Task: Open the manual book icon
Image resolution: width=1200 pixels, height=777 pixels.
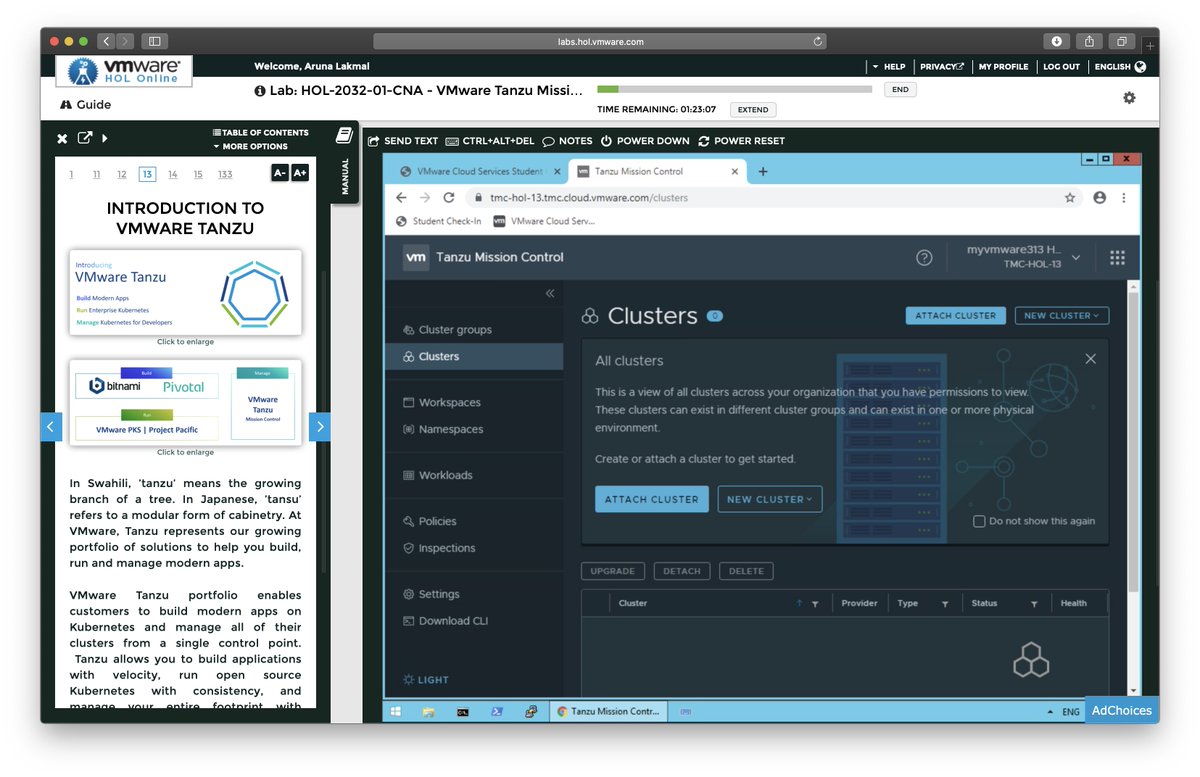Action: (x=345, y=134)
